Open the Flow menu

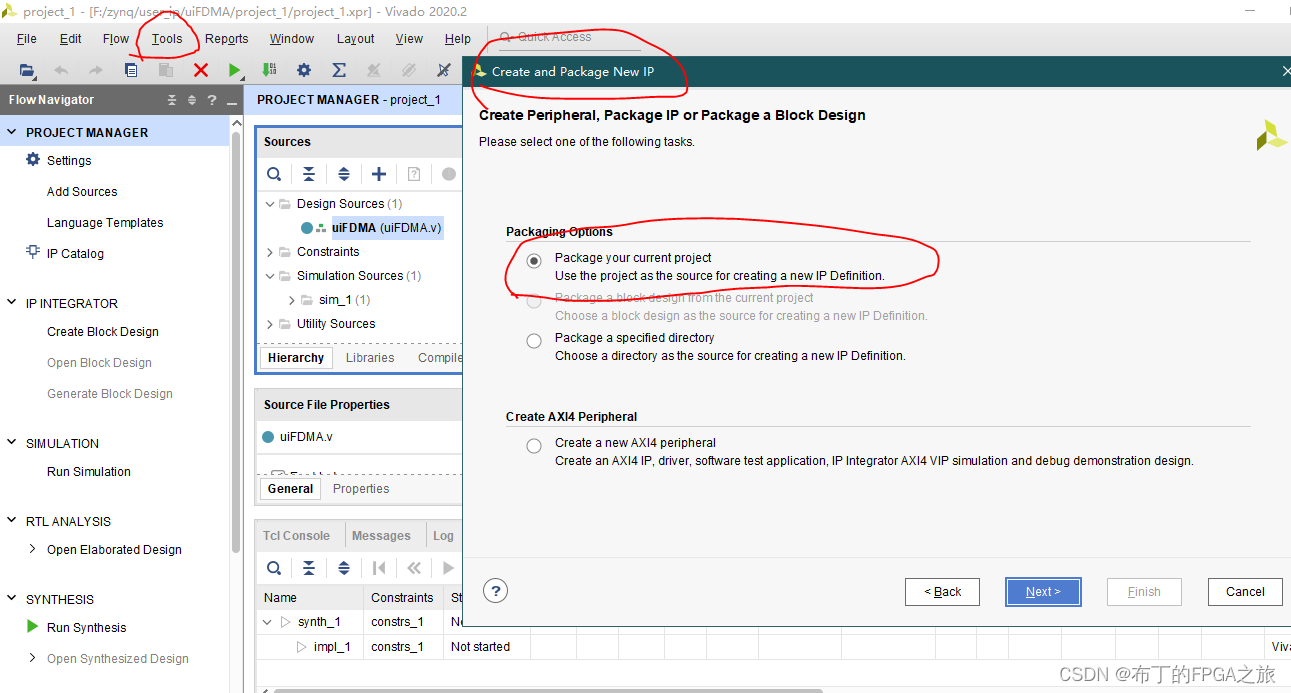tap(116, 39)
